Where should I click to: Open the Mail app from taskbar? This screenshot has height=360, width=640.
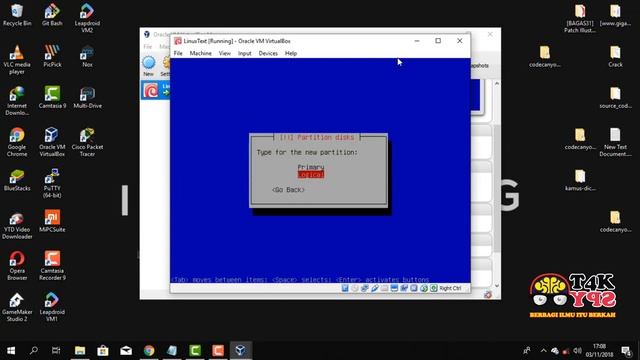tap(126, 351)
